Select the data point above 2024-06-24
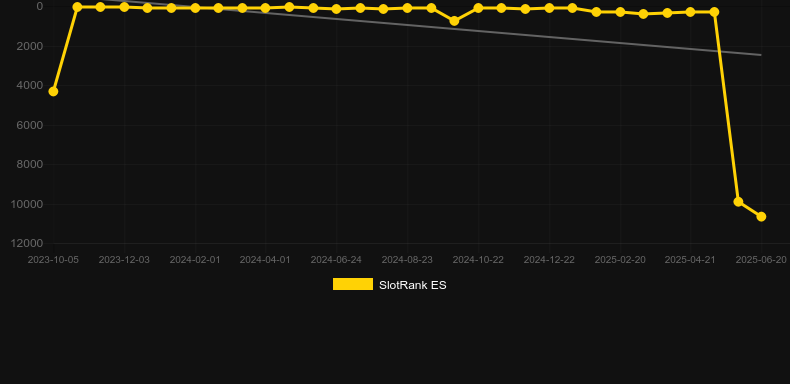790x384 pixels. click(x=337, y=9)
